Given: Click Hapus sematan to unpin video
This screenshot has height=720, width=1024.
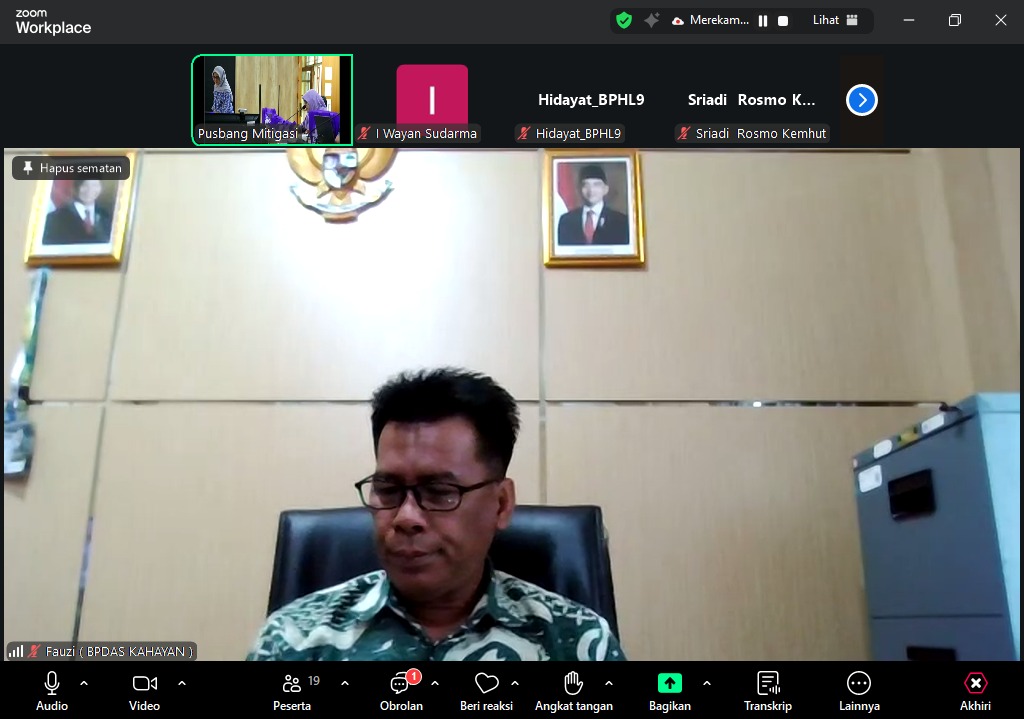Looking at the screenshot, I should [x=71, y=168].
